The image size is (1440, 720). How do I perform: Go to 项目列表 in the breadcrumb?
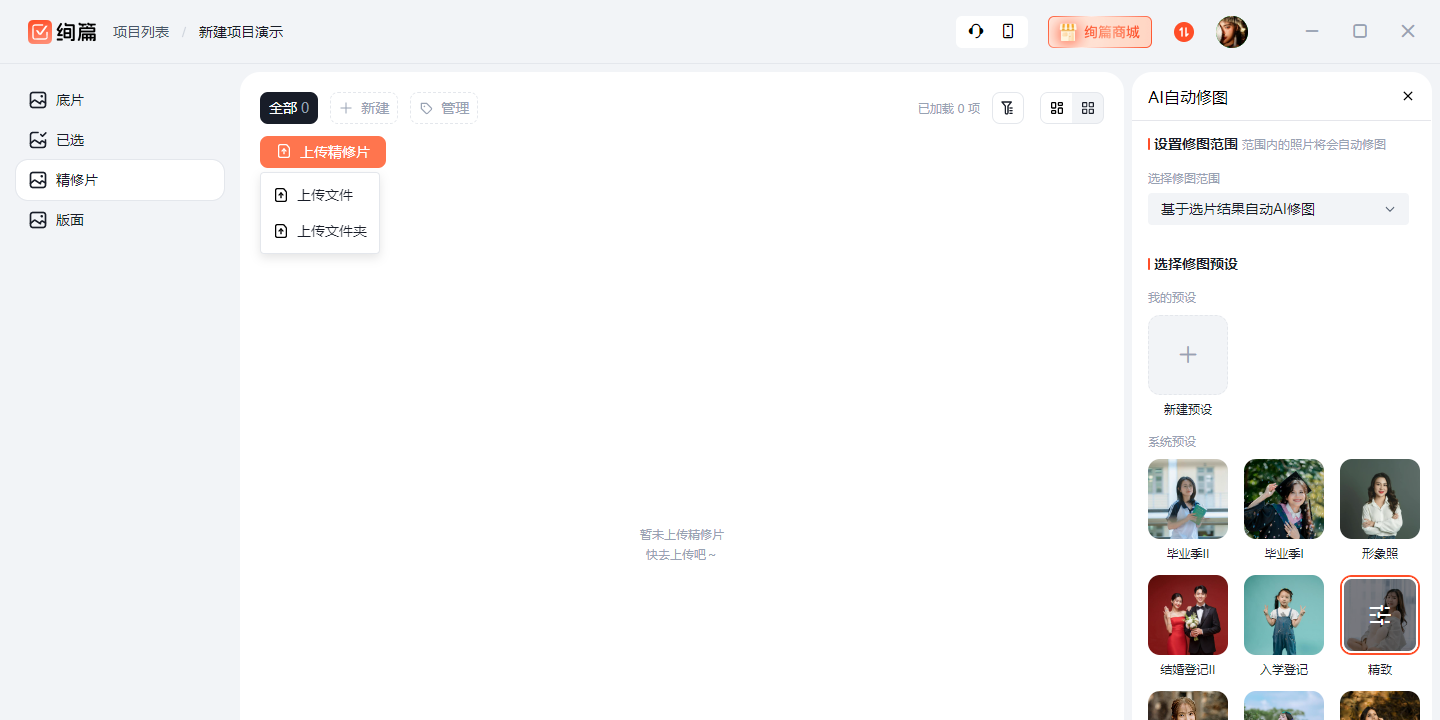point(140,32)
